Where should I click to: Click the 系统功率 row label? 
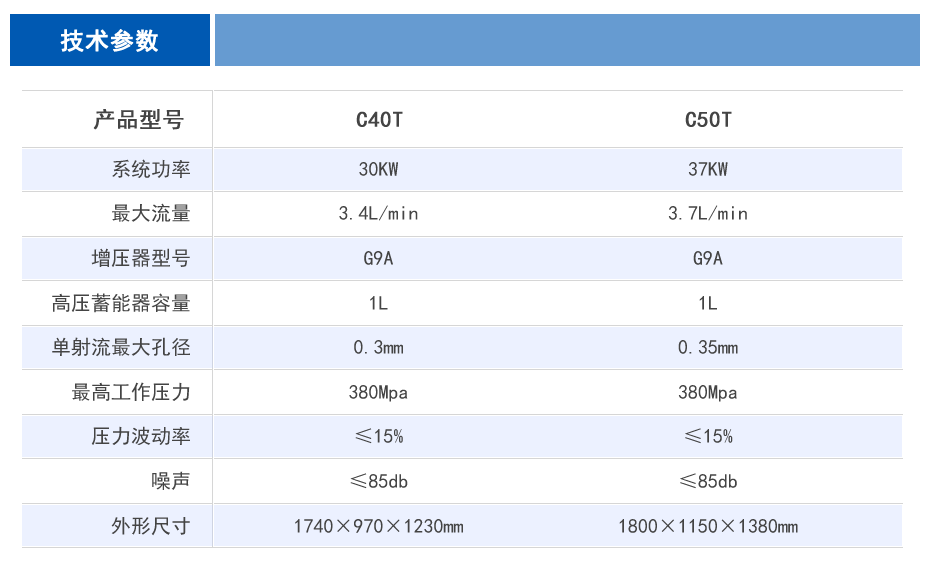[151, 169]
